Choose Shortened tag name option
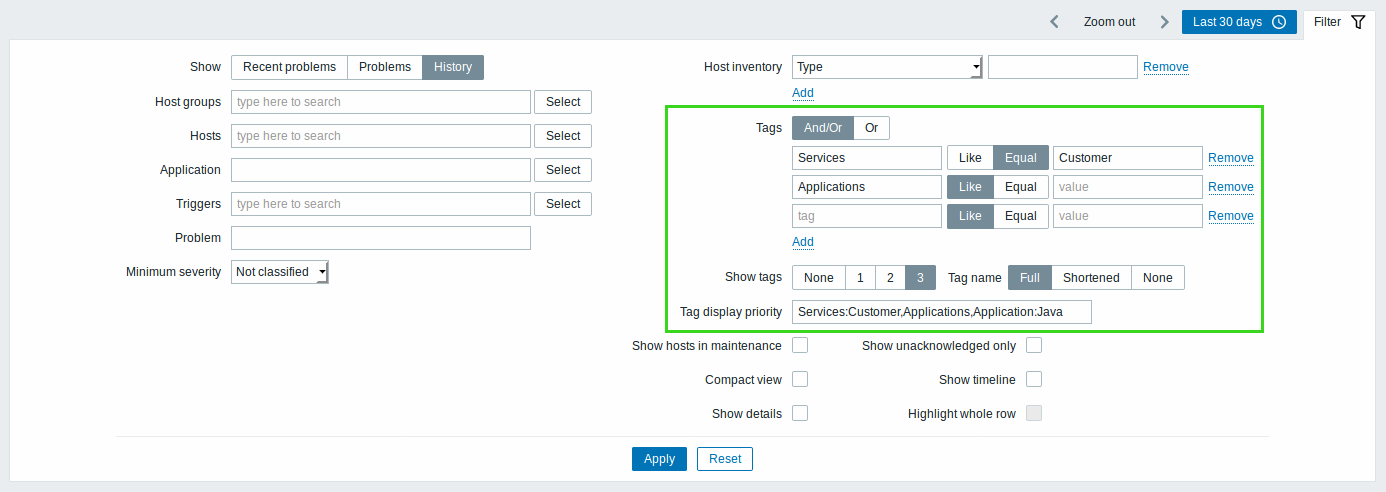The width and height of the screenshot is (1386, 492). (1091, 278)
